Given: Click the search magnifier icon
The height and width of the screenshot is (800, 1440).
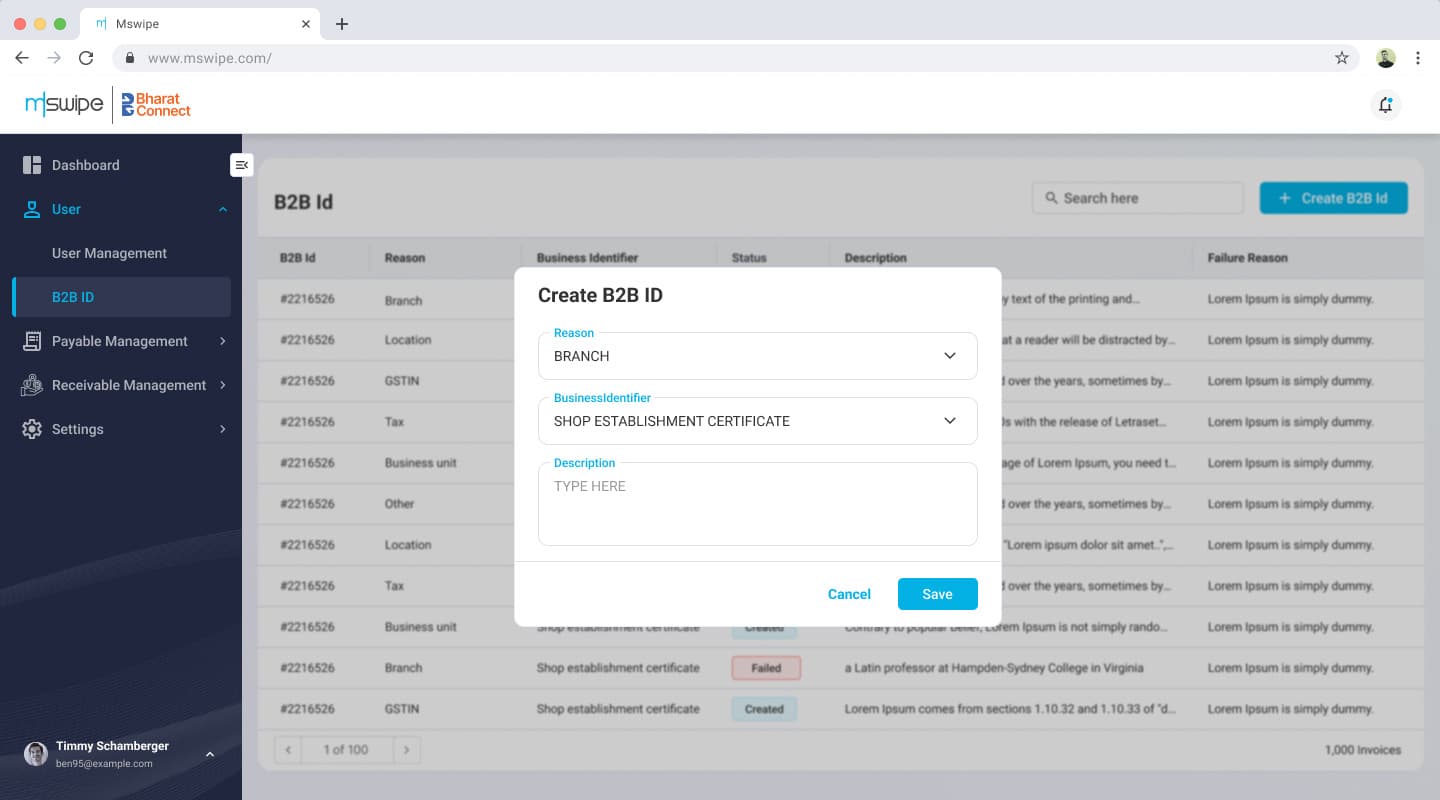Looking at the screenshot, I should pyautogui.click(x=1051, y=198).
